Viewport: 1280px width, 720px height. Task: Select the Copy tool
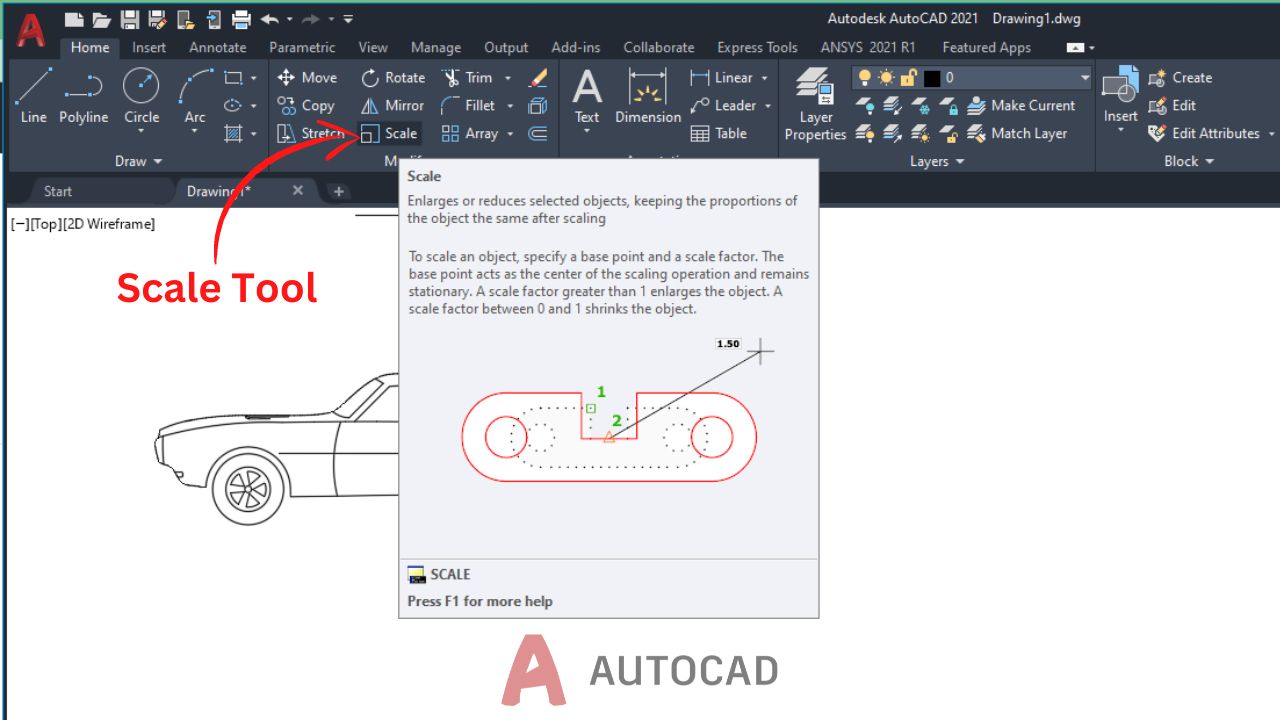(305, 105)
